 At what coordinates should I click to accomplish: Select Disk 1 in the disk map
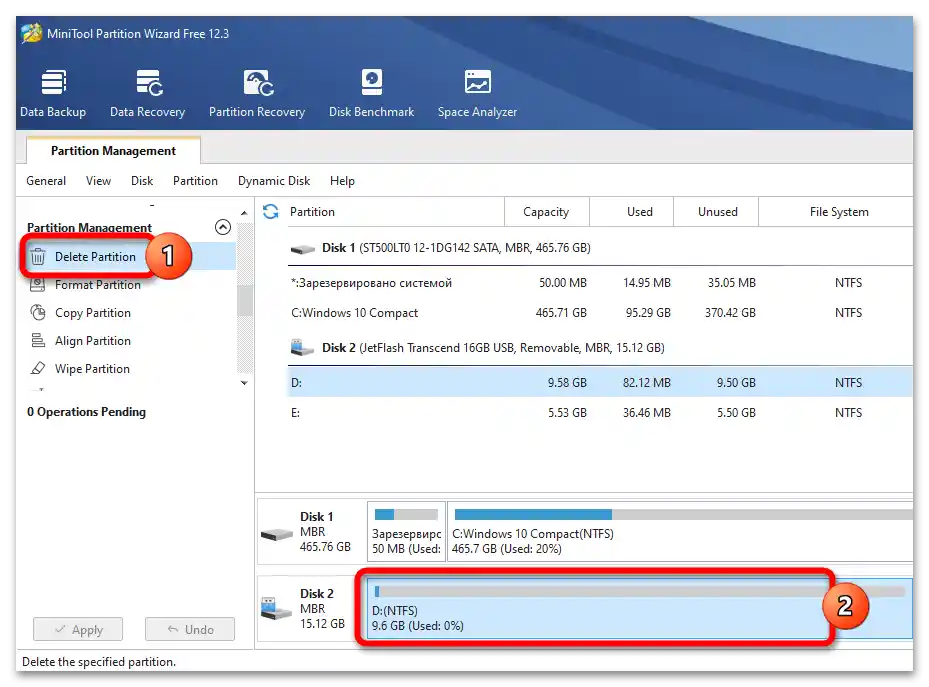[308, 532]
